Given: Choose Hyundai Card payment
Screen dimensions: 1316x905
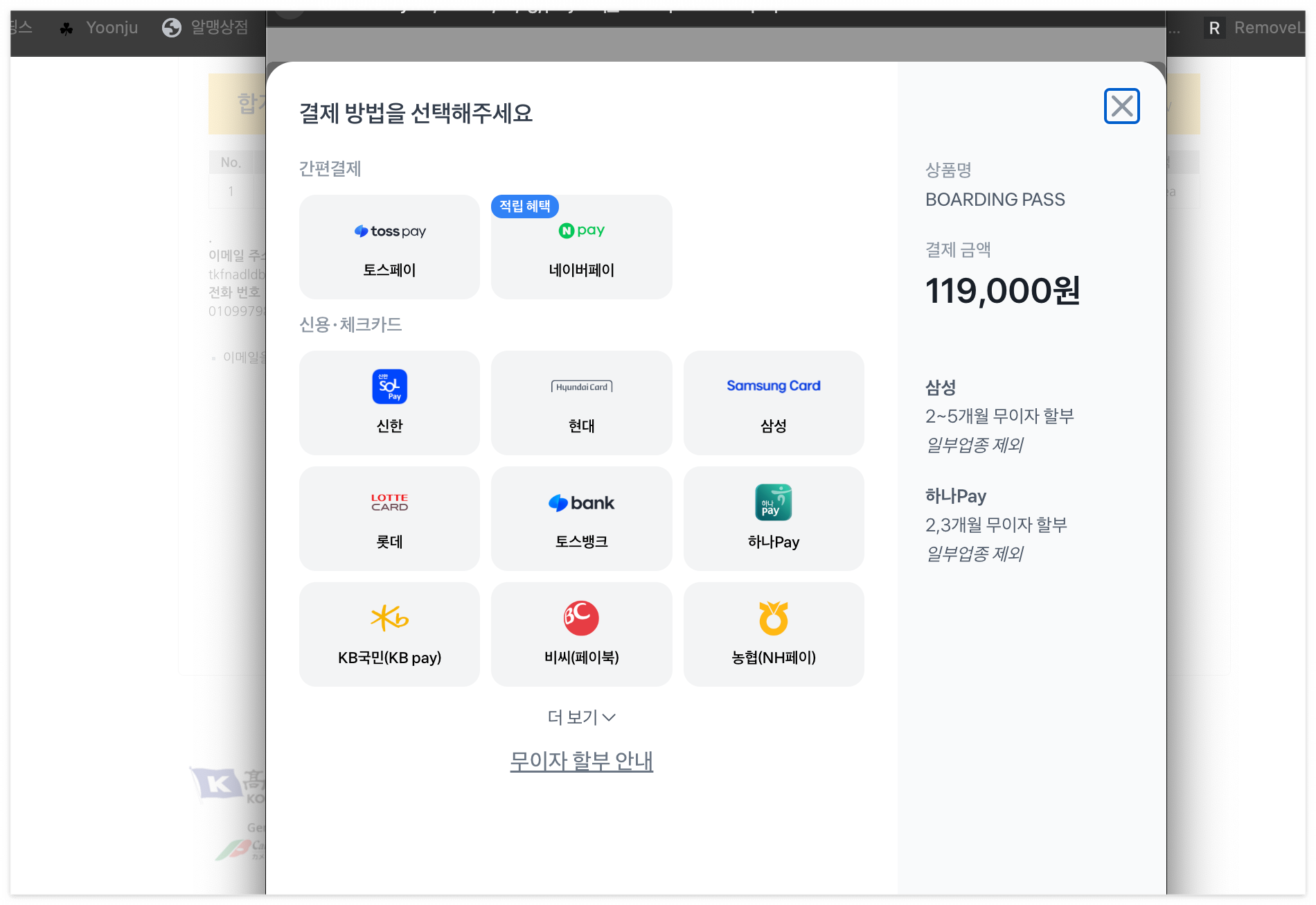Looking at the screenshot, I should [581, 403].
